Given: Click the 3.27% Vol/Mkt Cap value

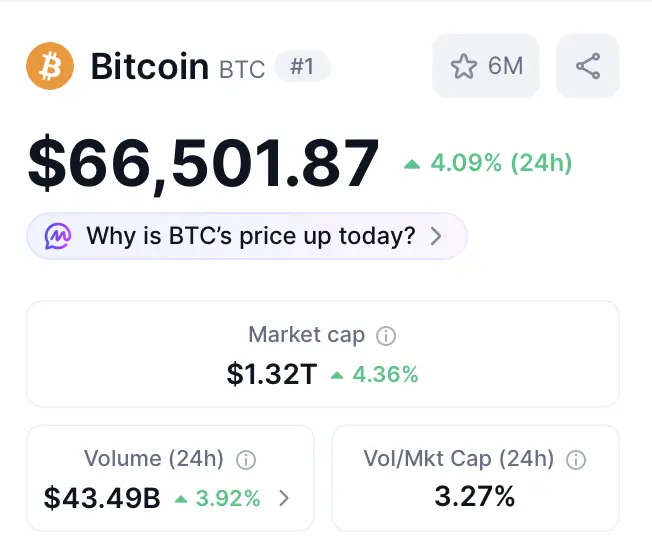Looking at the screenshot, I should point(475,496).
